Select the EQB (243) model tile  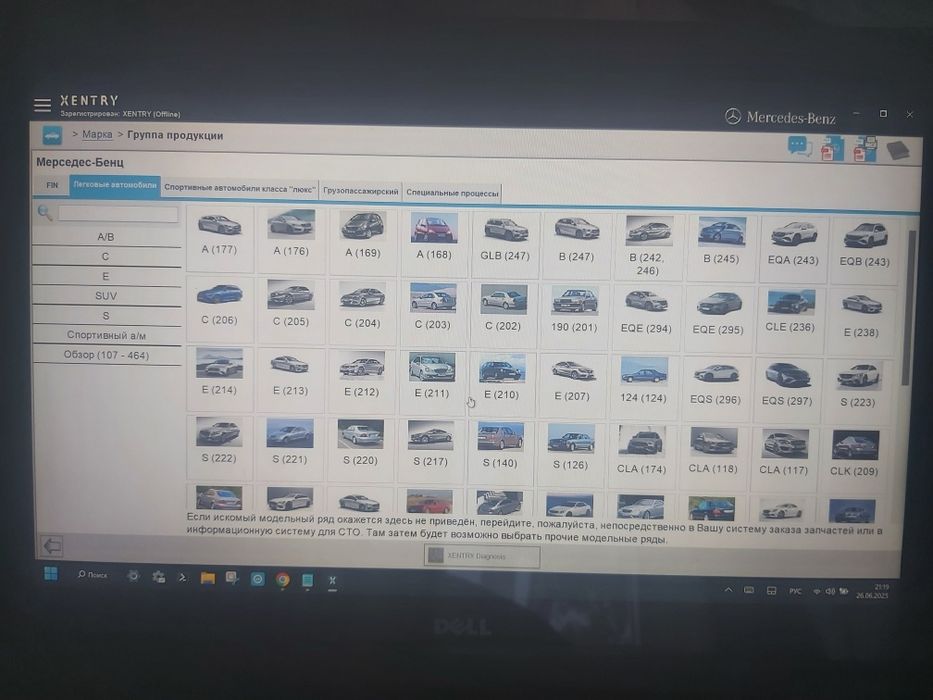[x=865, y=249]
